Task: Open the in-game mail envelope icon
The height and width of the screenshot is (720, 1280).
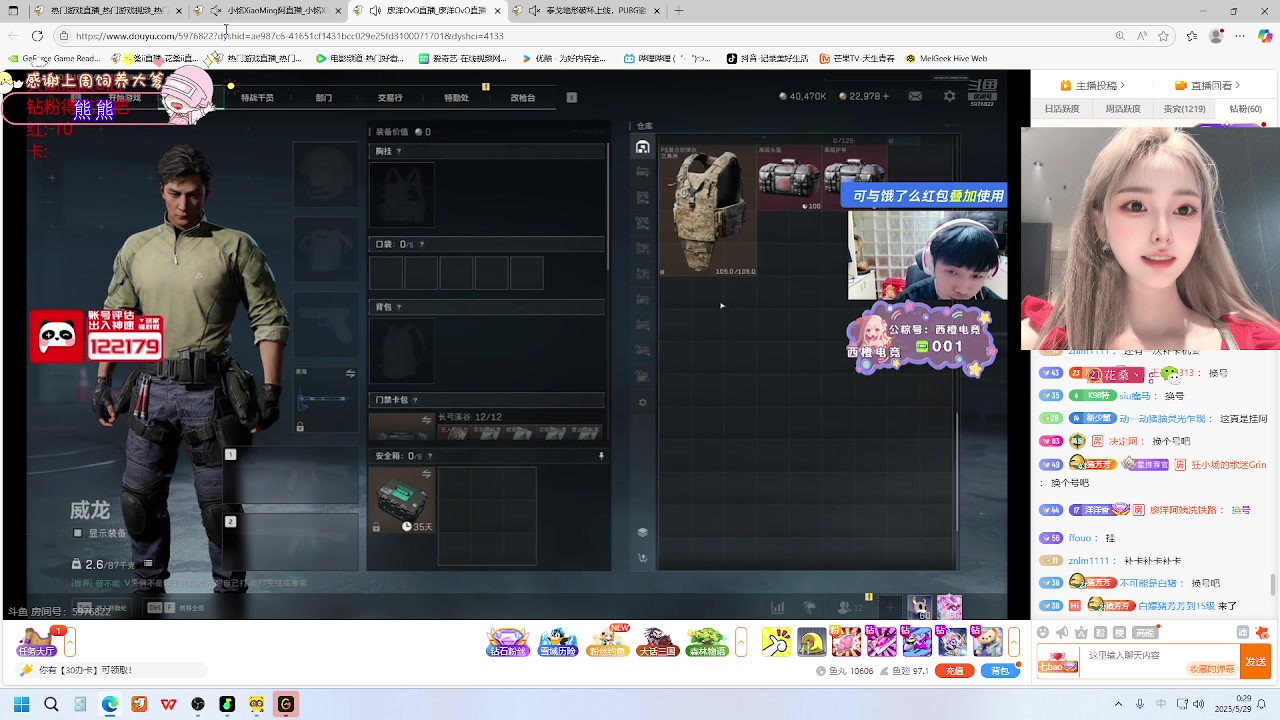Action: coord(915,96)
